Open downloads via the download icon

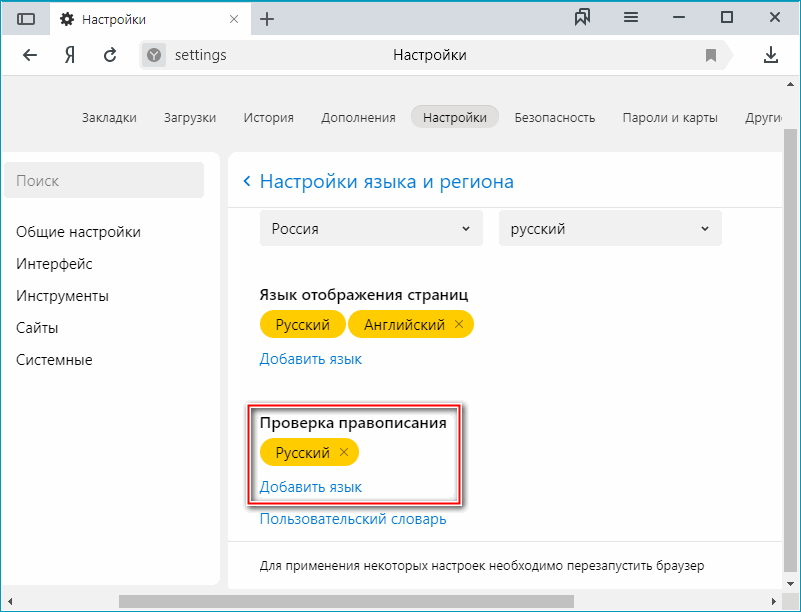[770, 56]
